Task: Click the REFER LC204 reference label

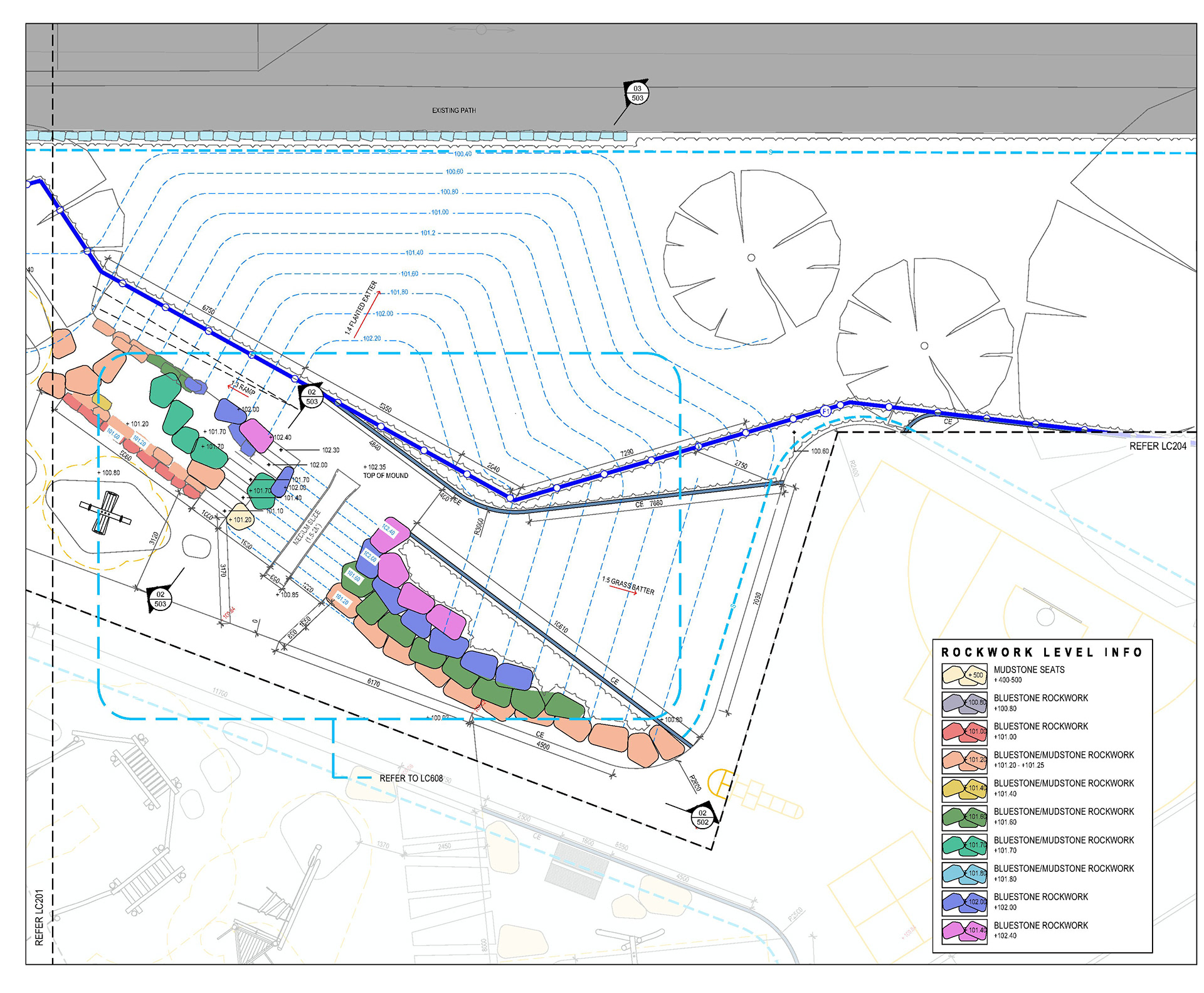Action: pyautogui.click(x=1158, y=446)
